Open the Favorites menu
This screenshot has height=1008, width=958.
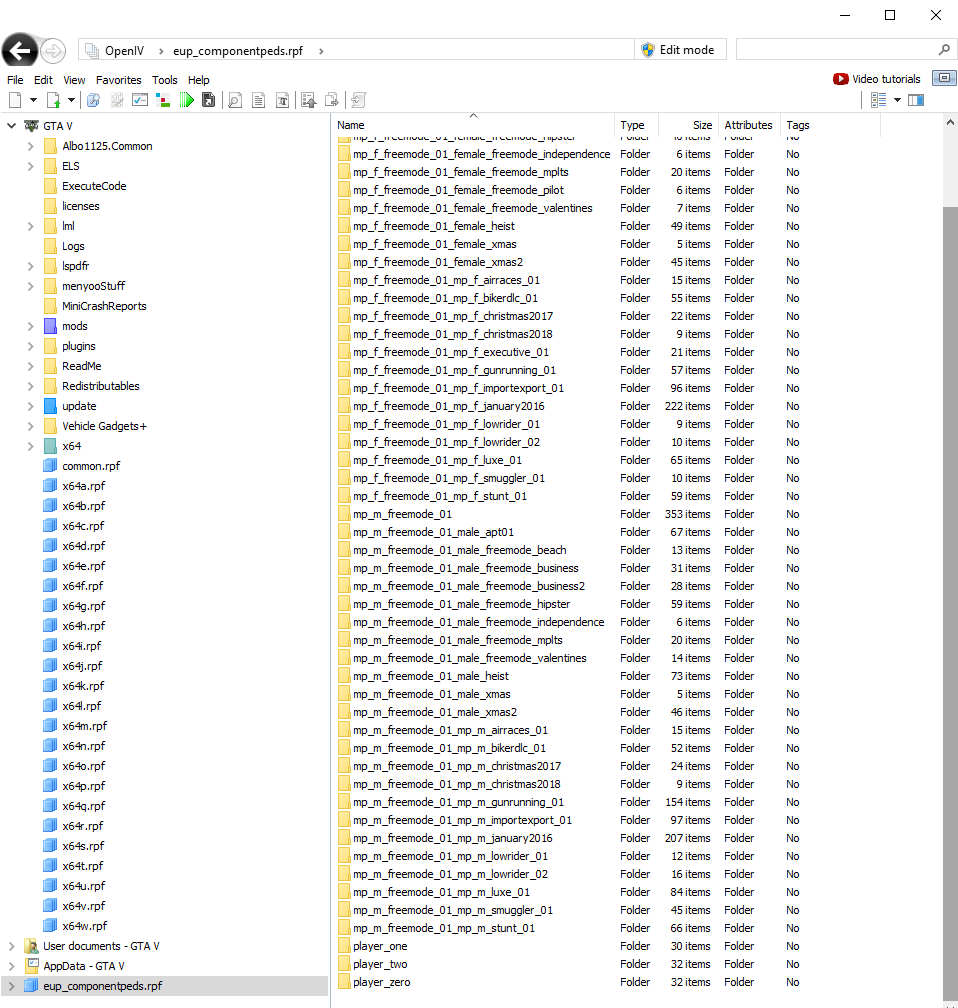pos(118,80)
